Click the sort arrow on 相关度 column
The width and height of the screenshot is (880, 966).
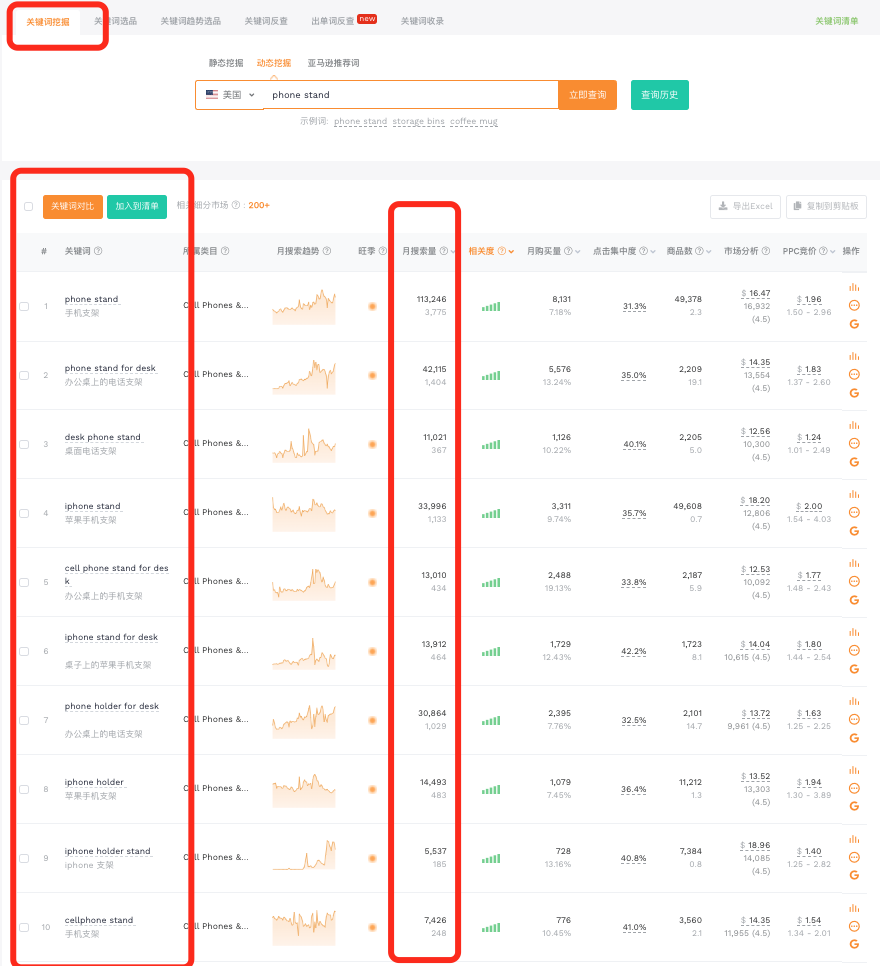tap(511, 251)
